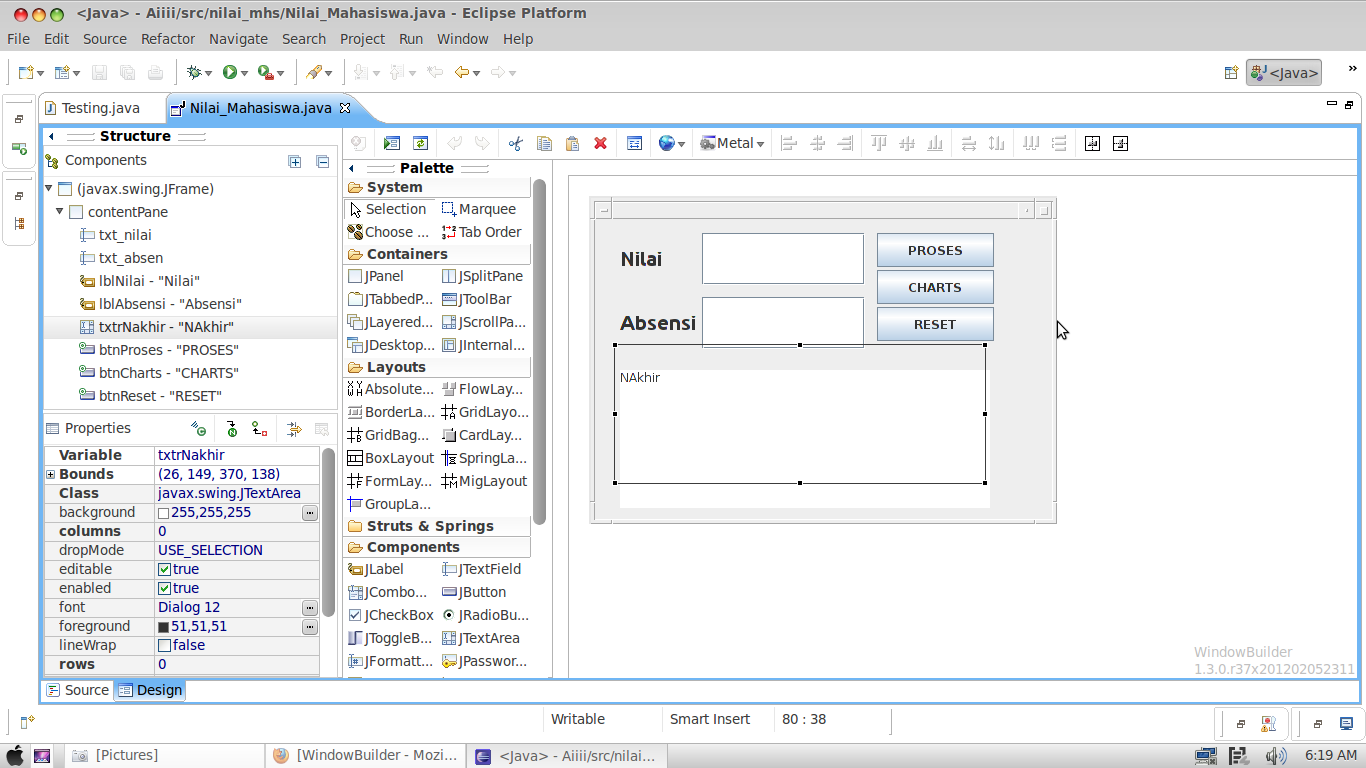Click the Cut toolbar icon
The height and width of the screenshot is (768, 1366).
coord(516,143)
